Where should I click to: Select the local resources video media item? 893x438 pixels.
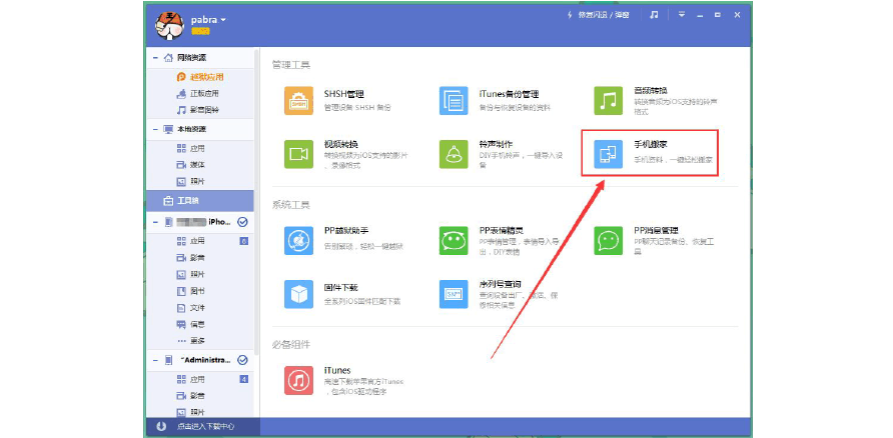(x=191, y=165)
